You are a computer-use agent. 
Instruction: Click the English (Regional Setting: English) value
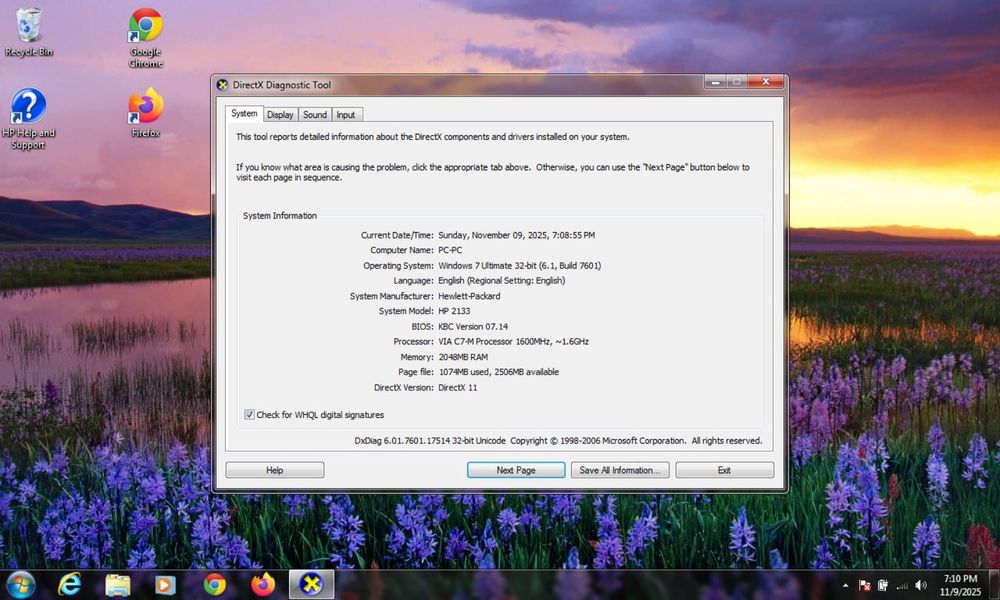(x=502, y=281)
